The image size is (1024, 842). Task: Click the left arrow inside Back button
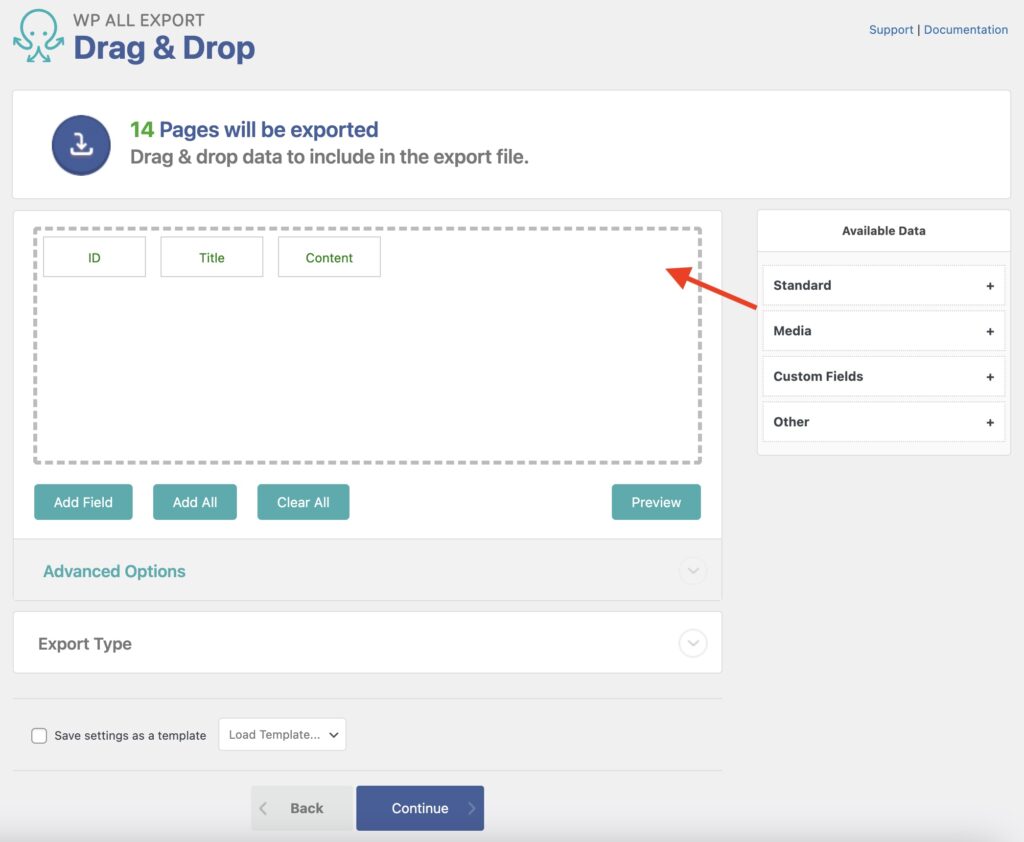pos(263,808)
